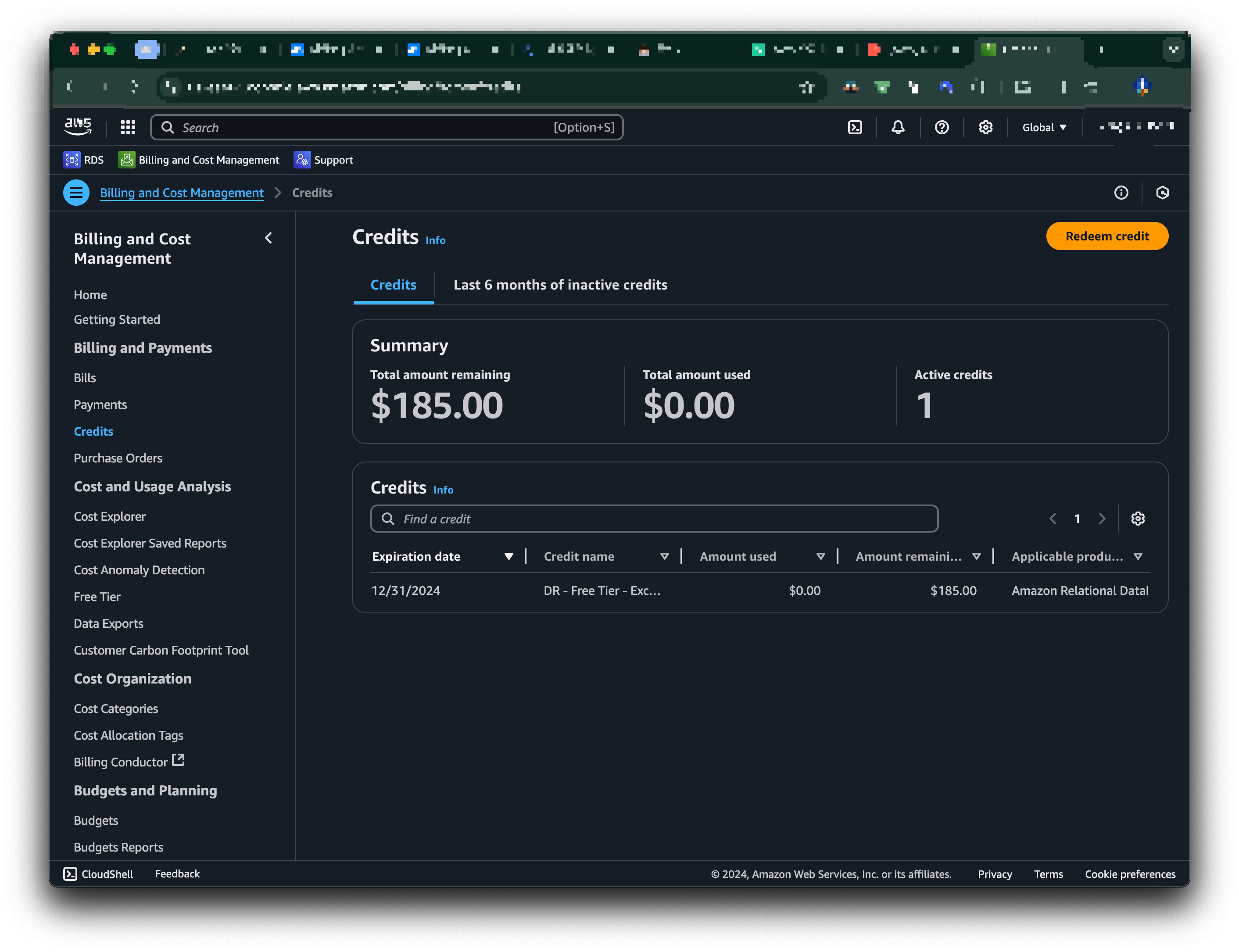Image resolution: width=1239 pixels, height=952 pixels.
Task: Open the Global region dropdown
Action: click(x=1044, y=128)
